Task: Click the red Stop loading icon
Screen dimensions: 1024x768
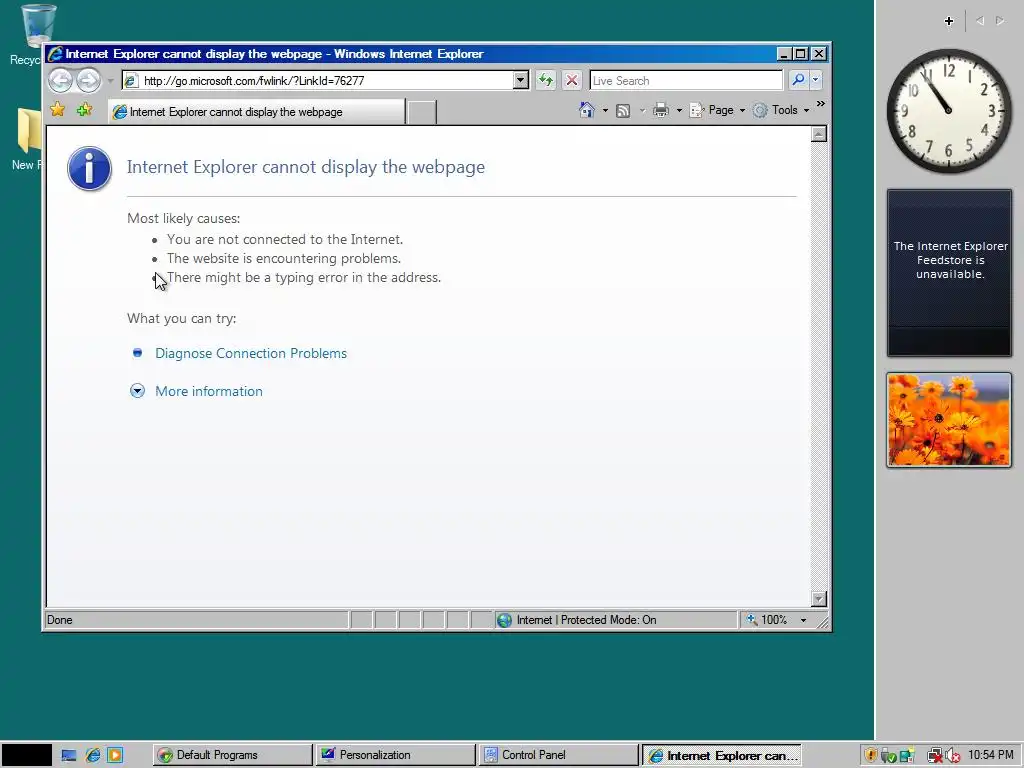Action: (x=571, y=80)
